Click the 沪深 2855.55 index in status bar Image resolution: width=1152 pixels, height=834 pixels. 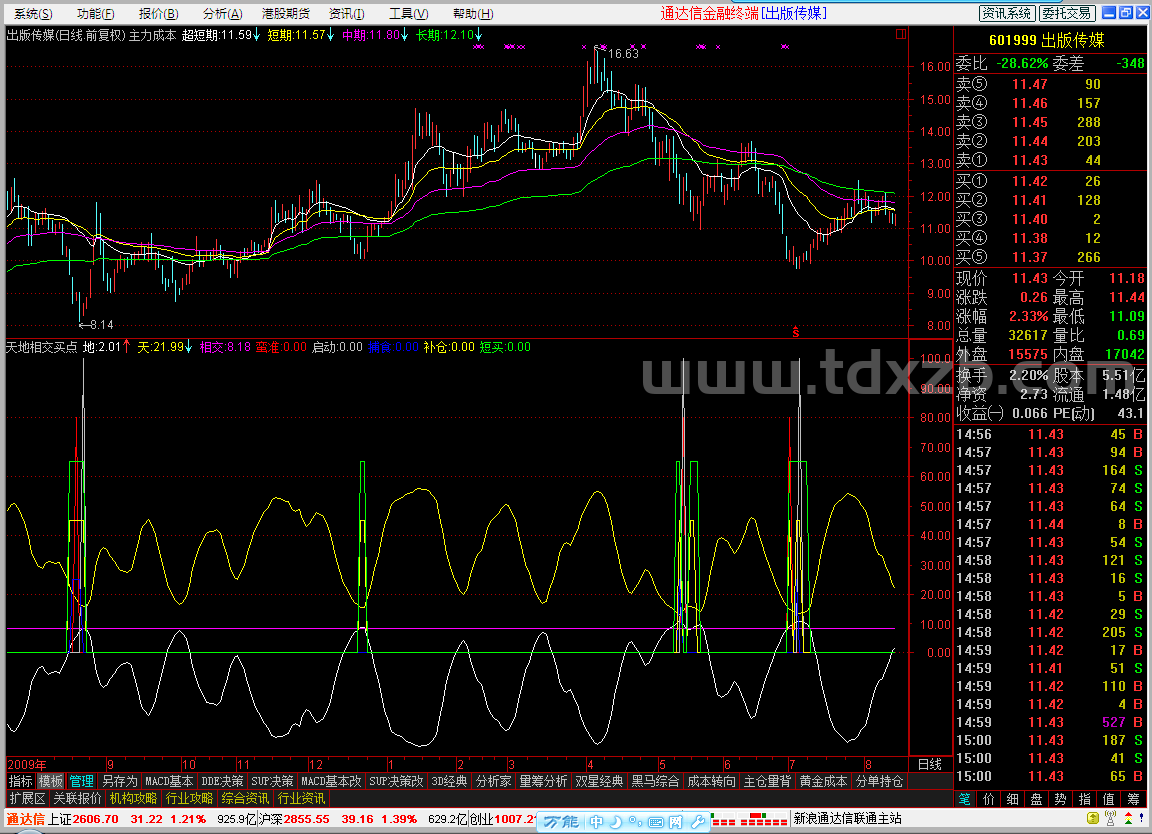coord(294,819)
